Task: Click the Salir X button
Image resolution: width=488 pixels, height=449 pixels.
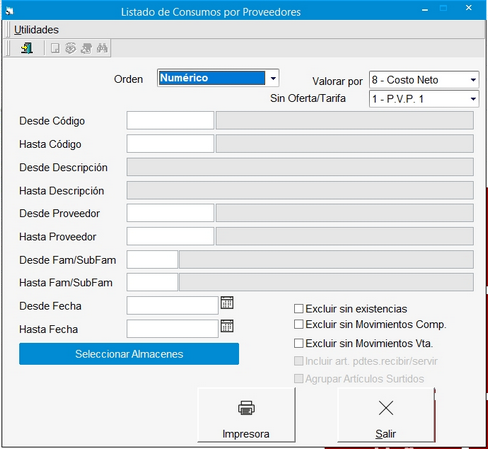Action: pos(386,415)
